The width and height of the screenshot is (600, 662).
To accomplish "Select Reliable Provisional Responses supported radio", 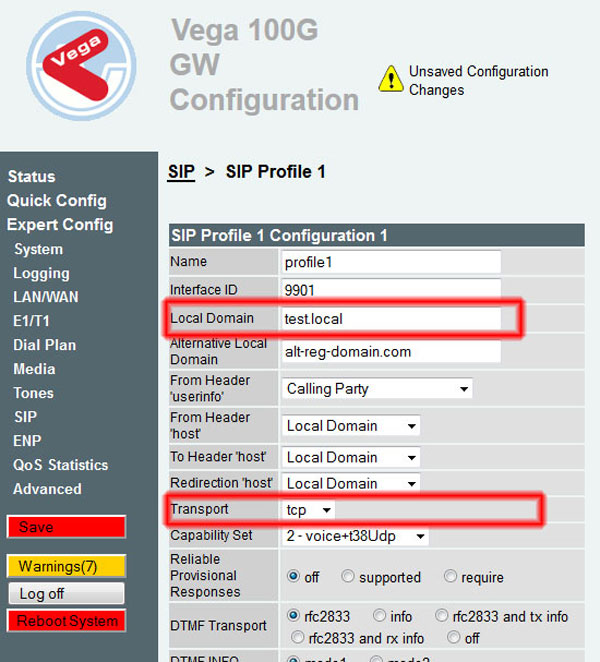I will (x=348, y=576).
